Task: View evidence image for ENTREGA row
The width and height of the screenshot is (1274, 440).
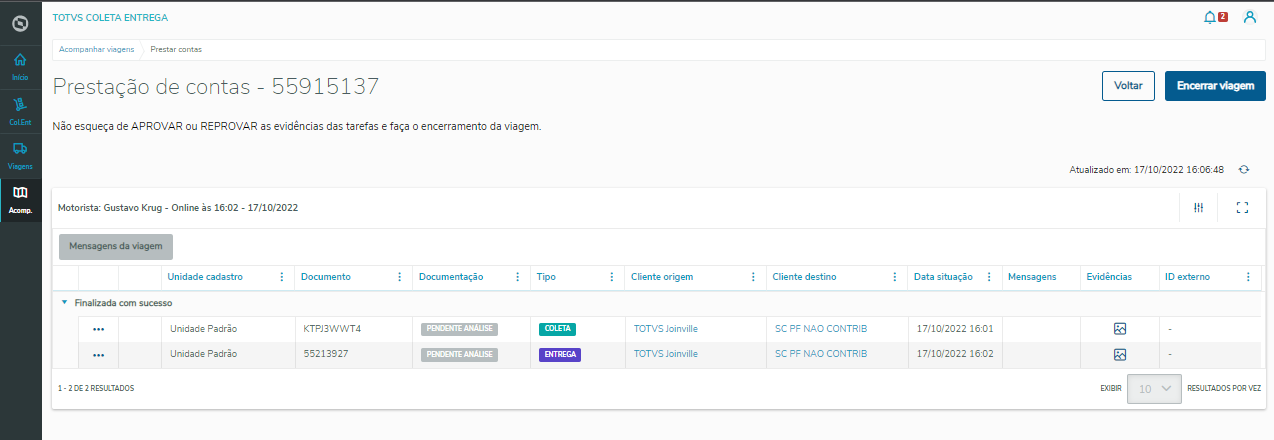Action: click(1120, 354)
